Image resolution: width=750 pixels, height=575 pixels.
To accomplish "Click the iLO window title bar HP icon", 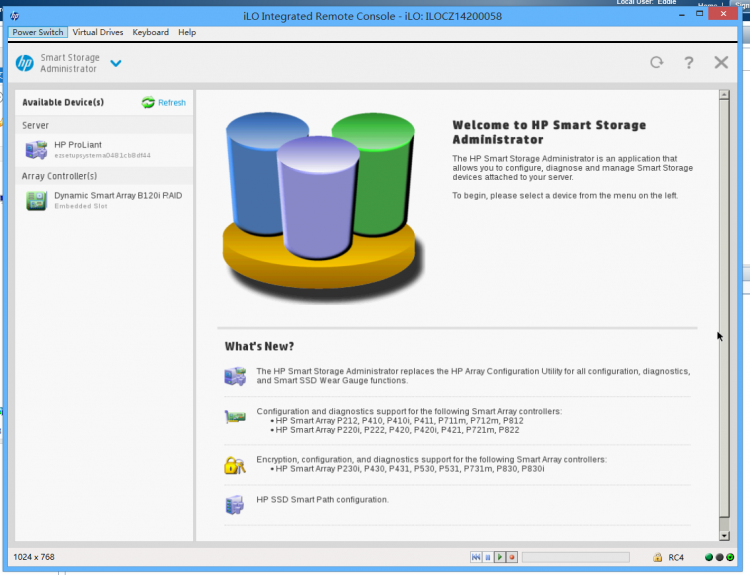I will (x=15, y=16).
